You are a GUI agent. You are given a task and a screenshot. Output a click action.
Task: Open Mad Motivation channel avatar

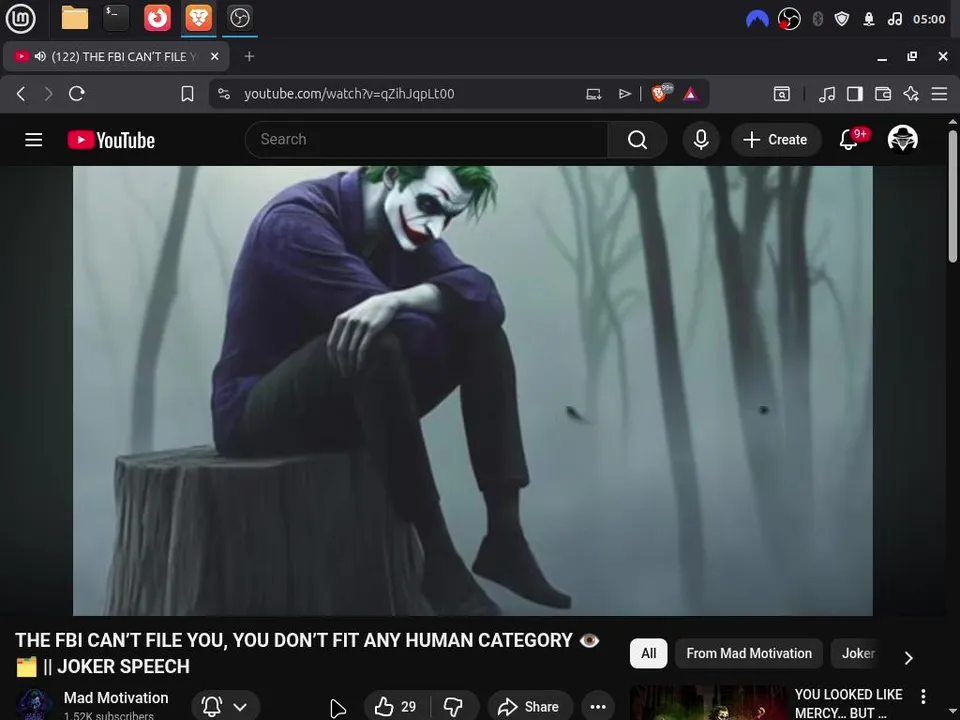point(34,705)
